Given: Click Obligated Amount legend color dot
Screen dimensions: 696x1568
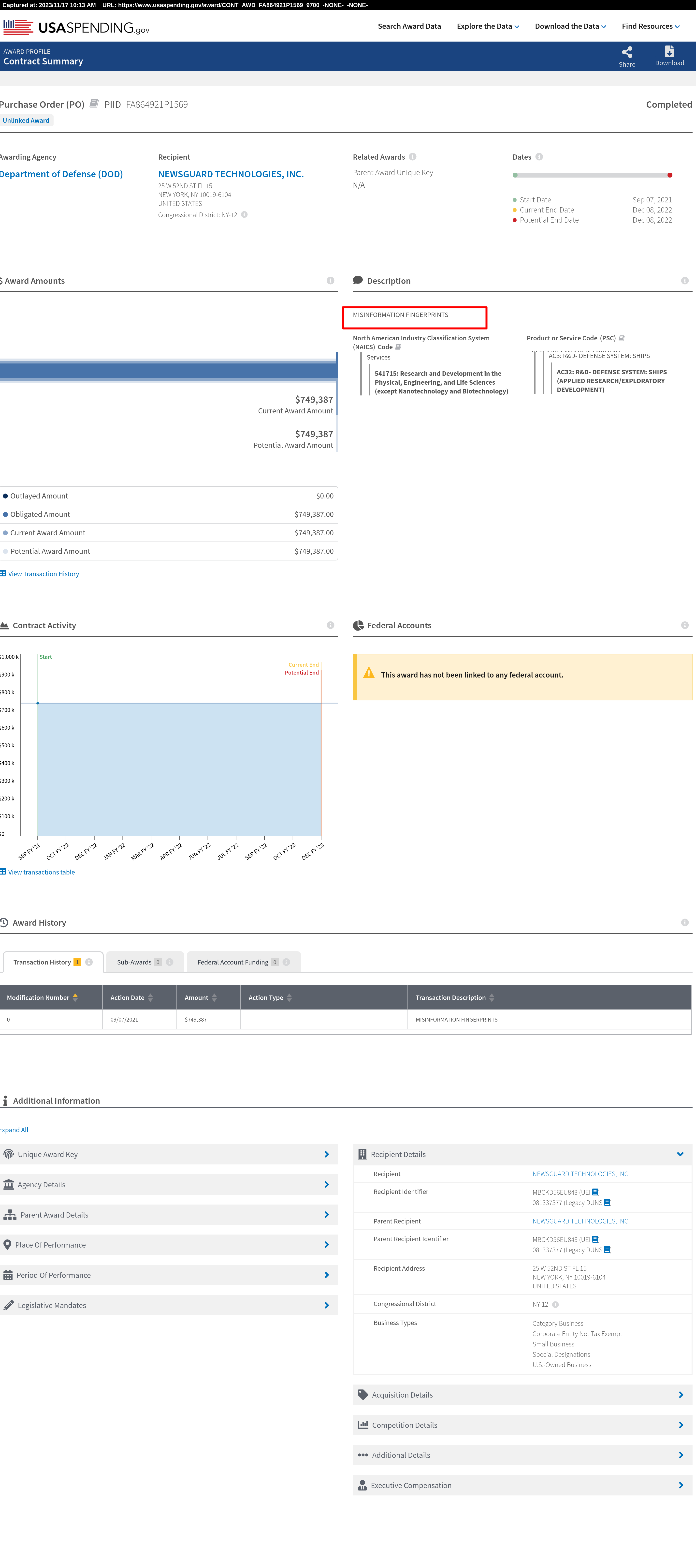Looking at the screenshot, I should 5,514.
